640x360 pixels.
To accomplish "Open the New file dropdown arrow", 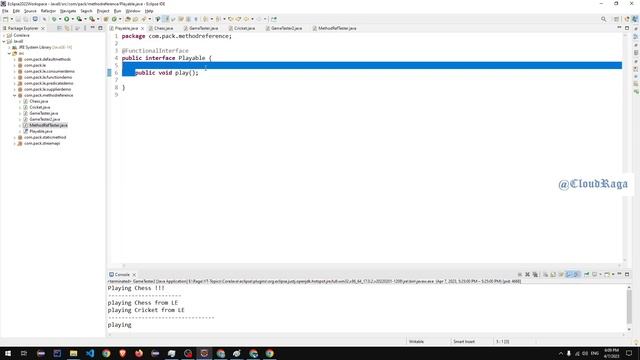I will pos(11,19).
